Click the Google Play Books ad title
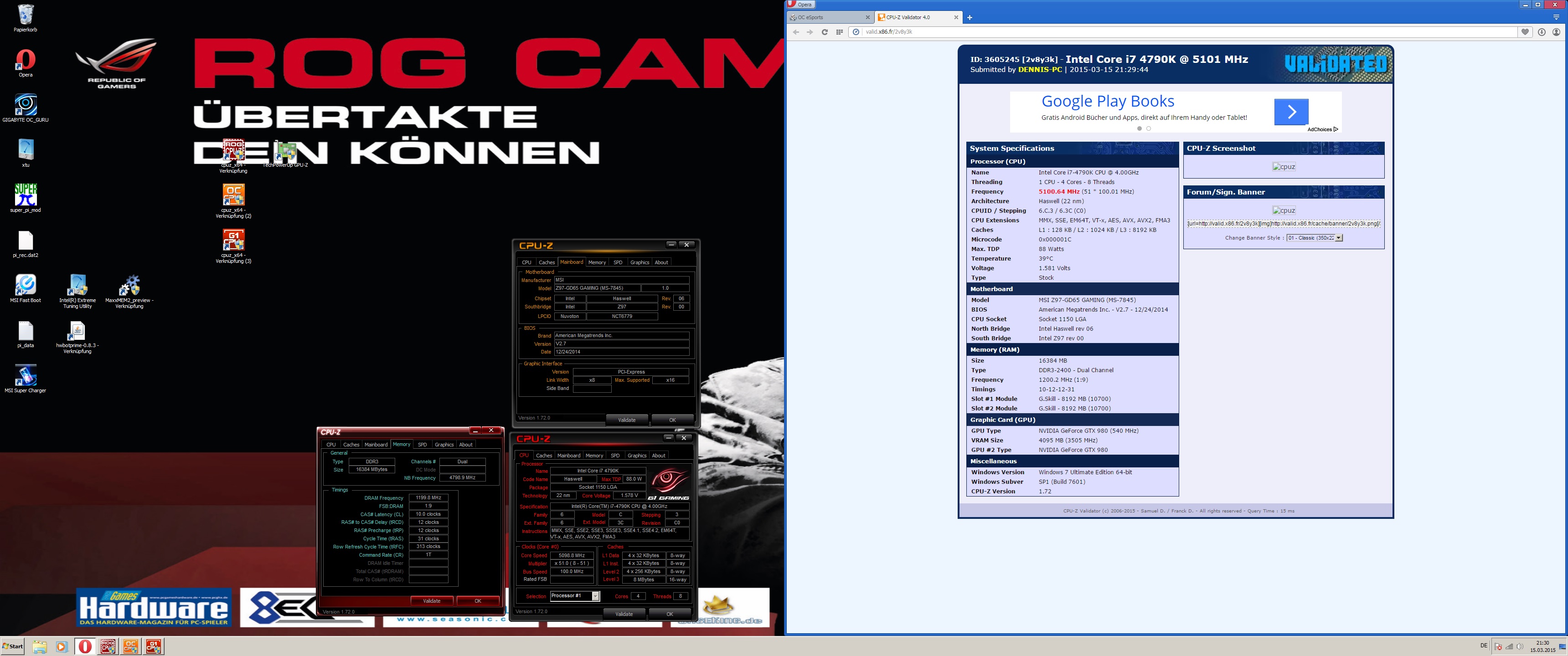 click(1107, 101)
